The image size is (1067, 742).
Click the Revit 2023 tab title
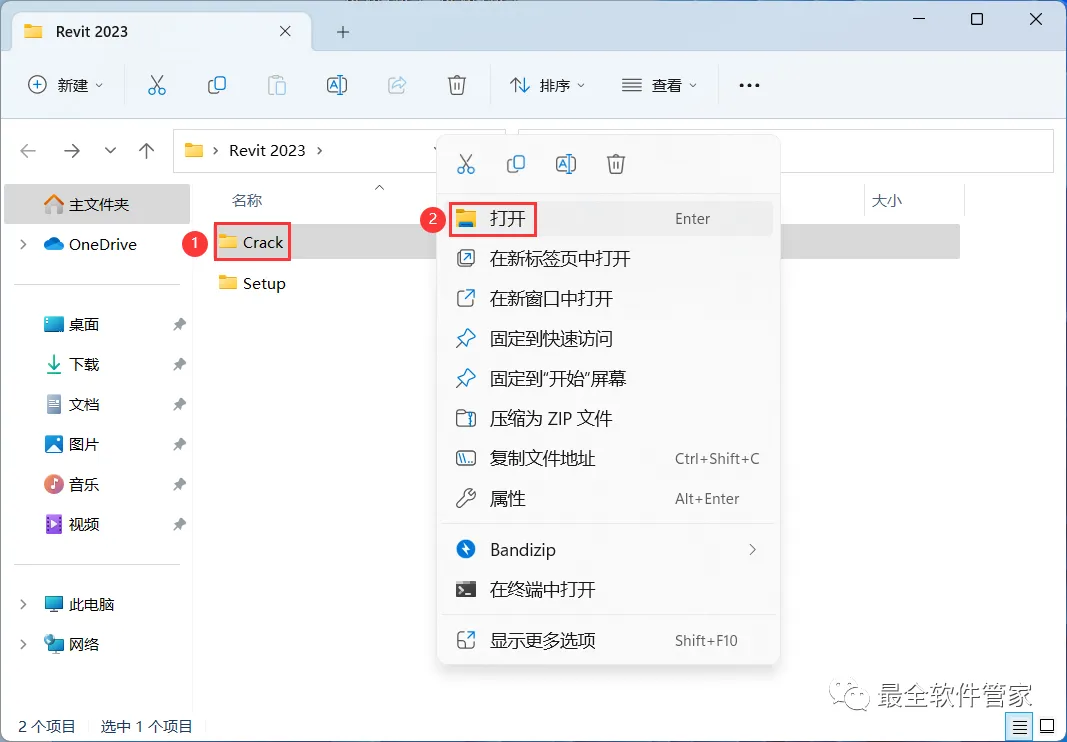pyautogui.click(x=92, y=32)
